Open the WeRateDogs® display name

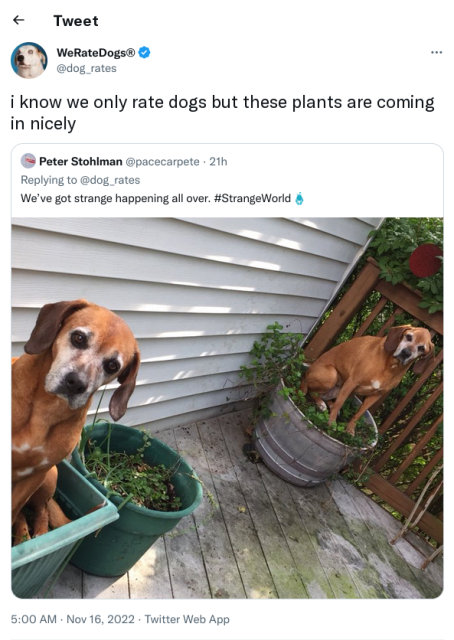click(96, 53)
